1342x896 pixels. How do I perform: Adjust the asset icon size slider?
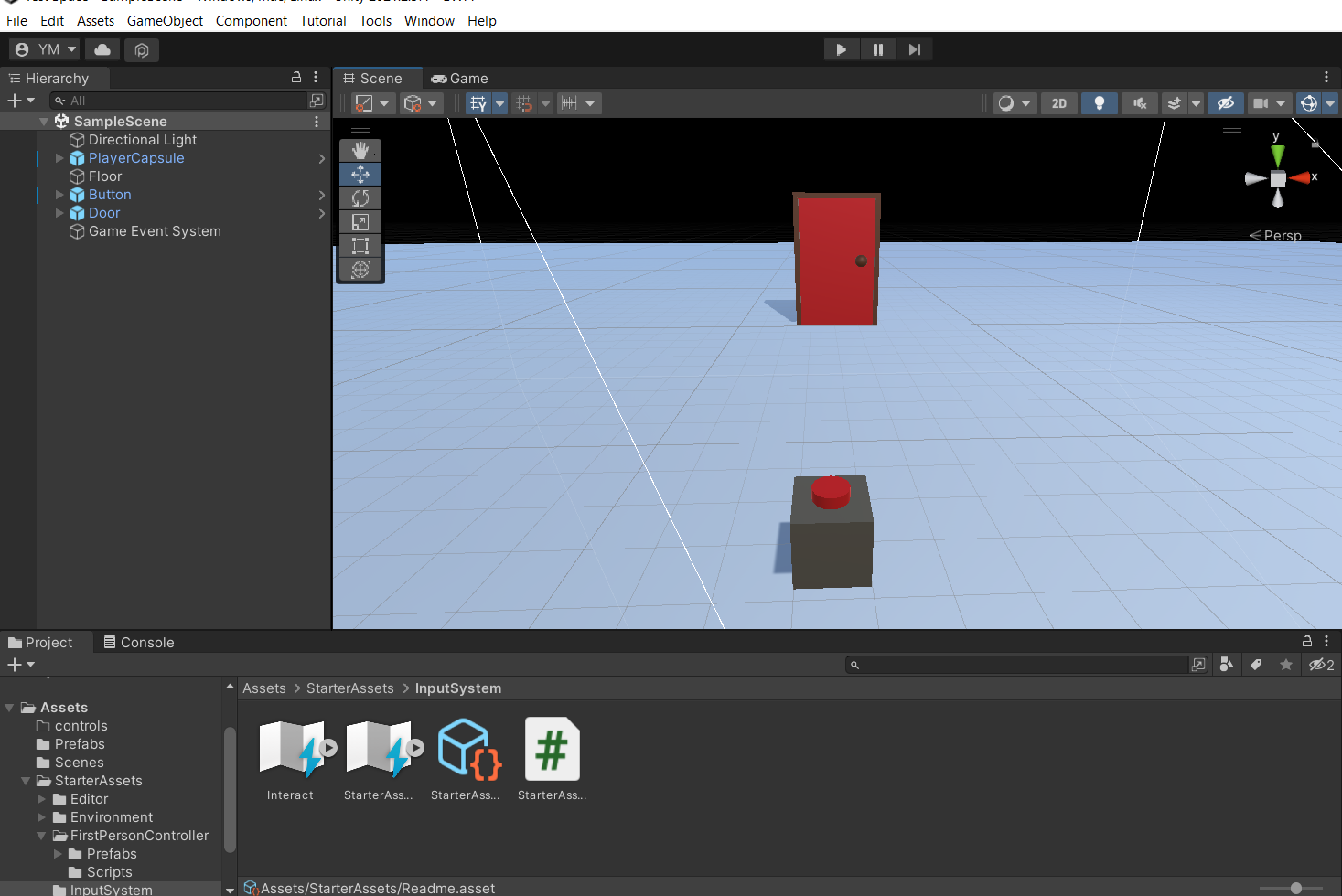[1295, 888]
